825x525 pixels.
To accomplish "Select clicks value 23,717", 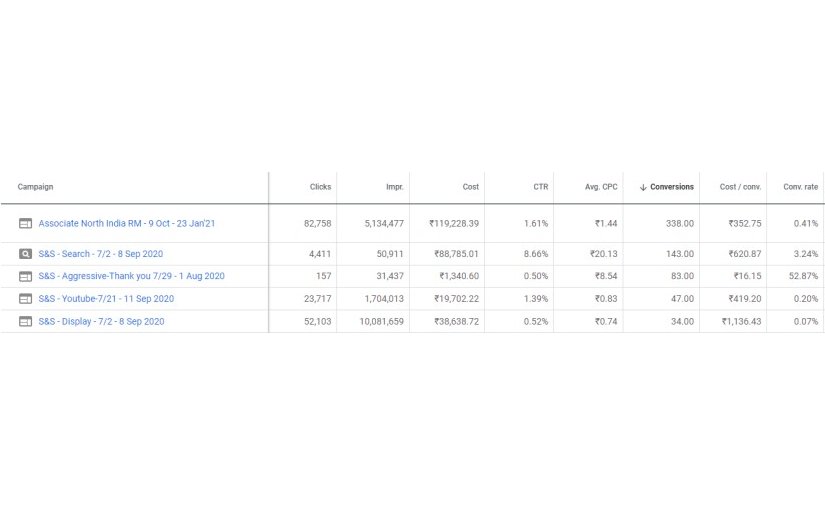I will (x=317, y=299).
